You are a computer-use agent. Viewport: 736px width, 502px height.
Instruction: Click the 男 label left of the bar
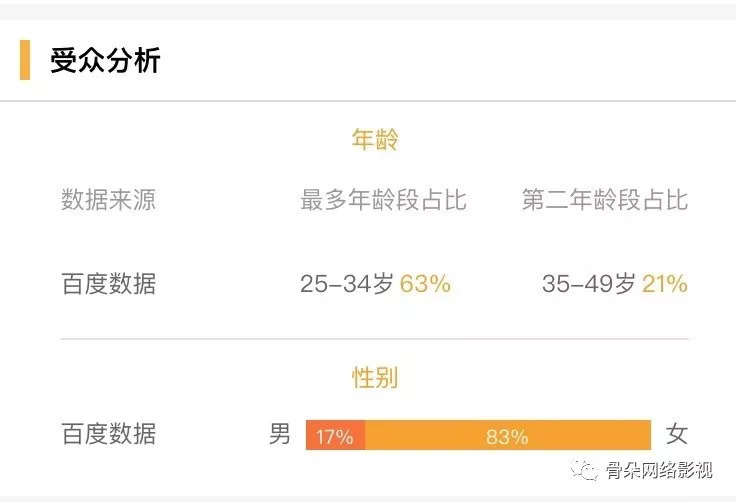click(280, 435)
